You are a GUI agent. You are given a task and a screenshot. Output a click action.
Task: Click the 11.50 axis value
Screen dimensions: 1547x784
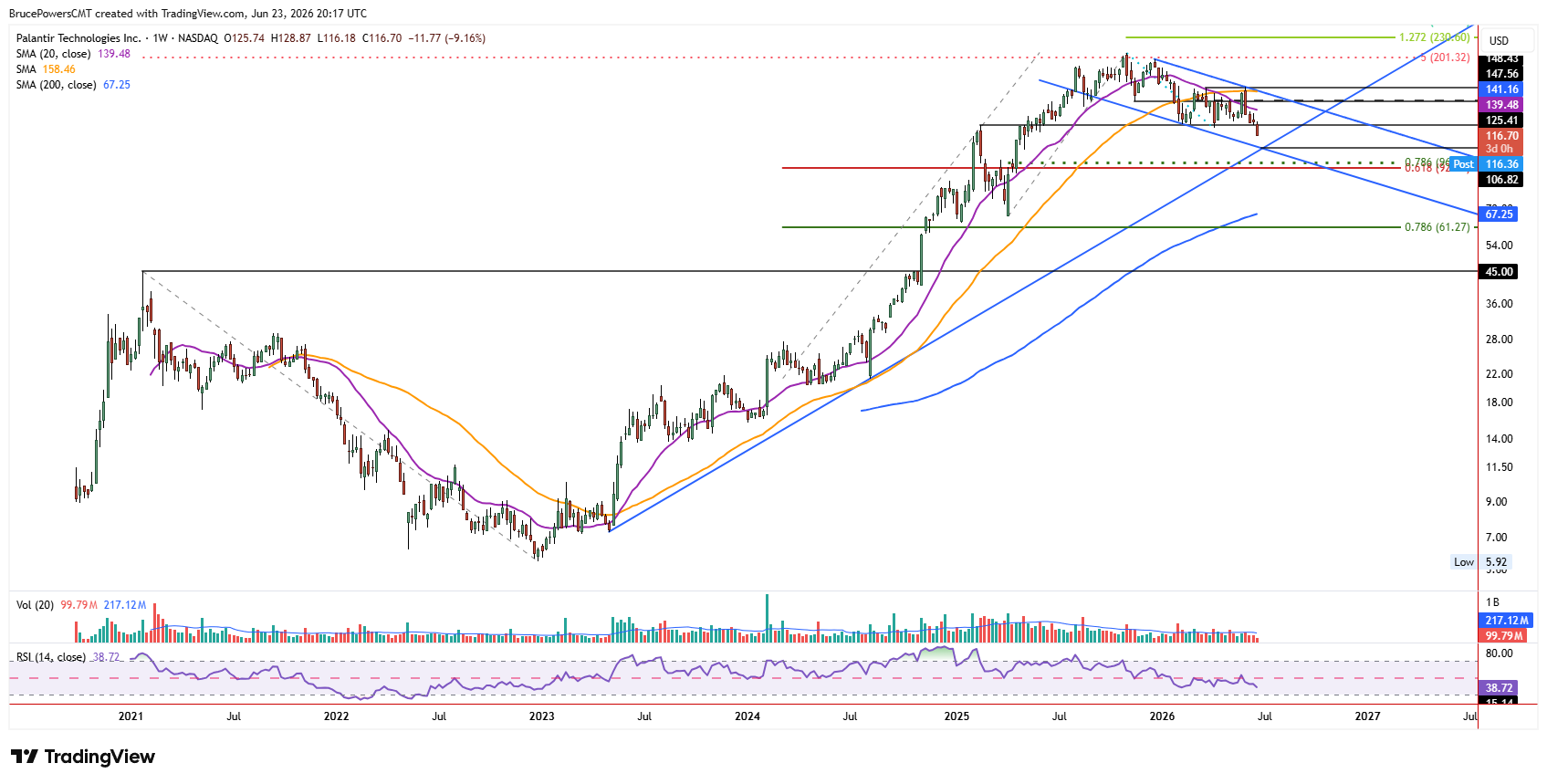[1499, 467]
